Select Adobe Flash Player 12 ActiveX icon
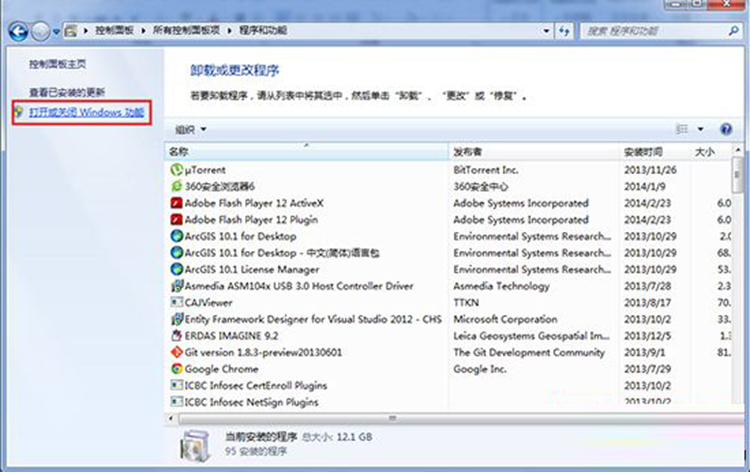This screenshot has width=750, height=475. [x=176, y=203]
